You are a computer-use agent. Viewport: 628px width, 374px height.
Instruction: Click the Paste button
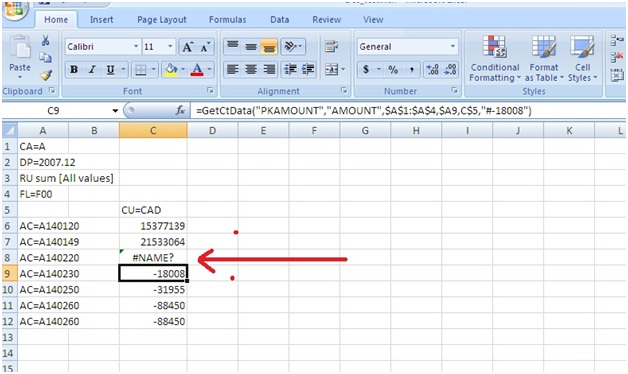pyautogui.click(x=20, y=58)
